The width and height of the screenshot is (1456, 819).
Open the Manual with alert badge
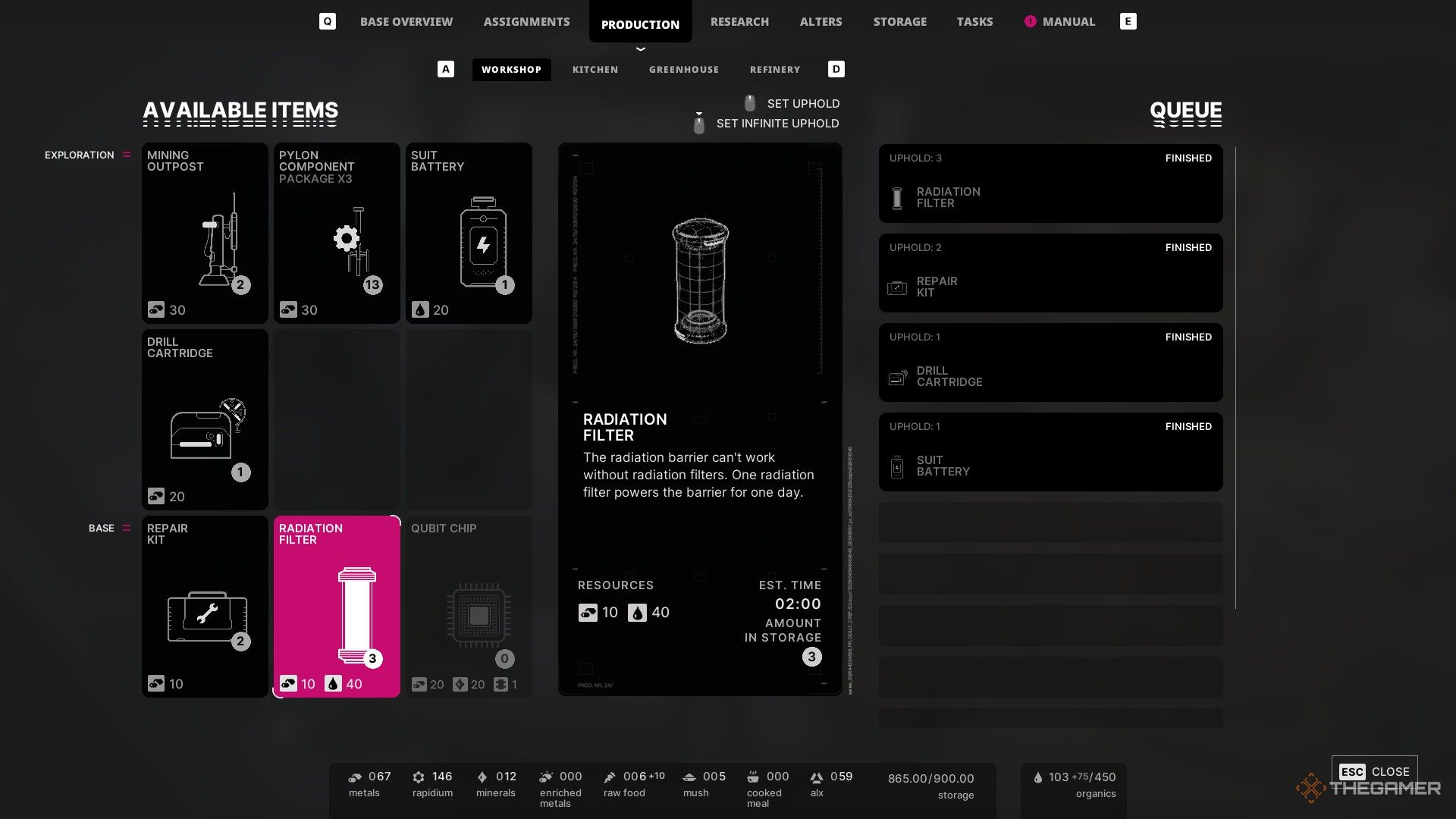pos(1059,22)
